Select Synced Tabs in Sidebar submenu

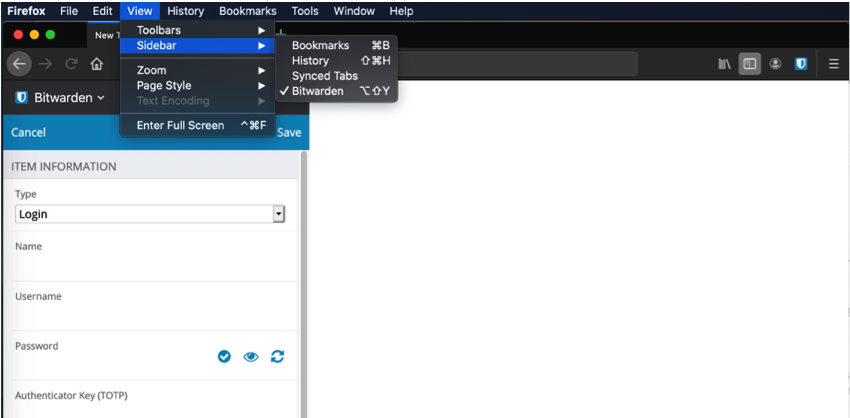pyautogui.click(x=337, y=76)
